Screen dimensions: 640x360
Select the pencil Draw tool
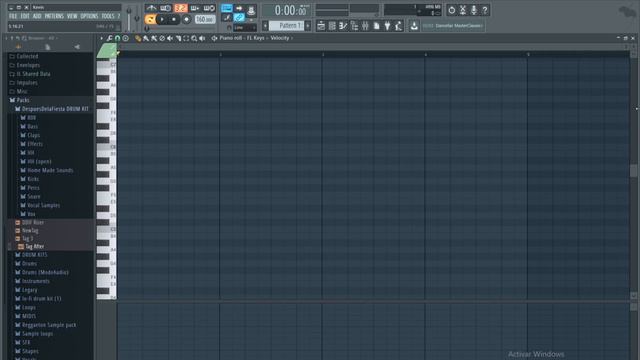[138, 38]
